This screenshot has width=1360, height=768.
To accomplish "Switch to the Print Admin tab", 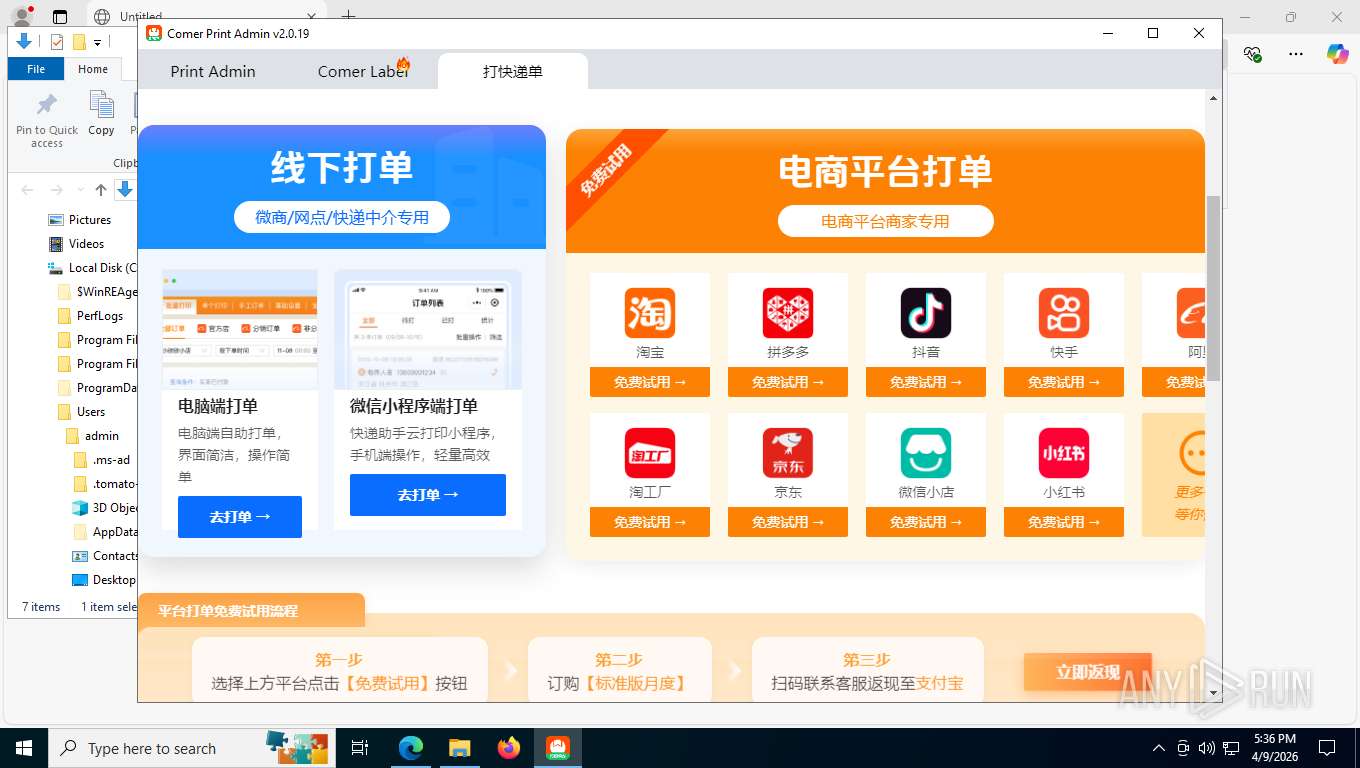I will (213, 71).
